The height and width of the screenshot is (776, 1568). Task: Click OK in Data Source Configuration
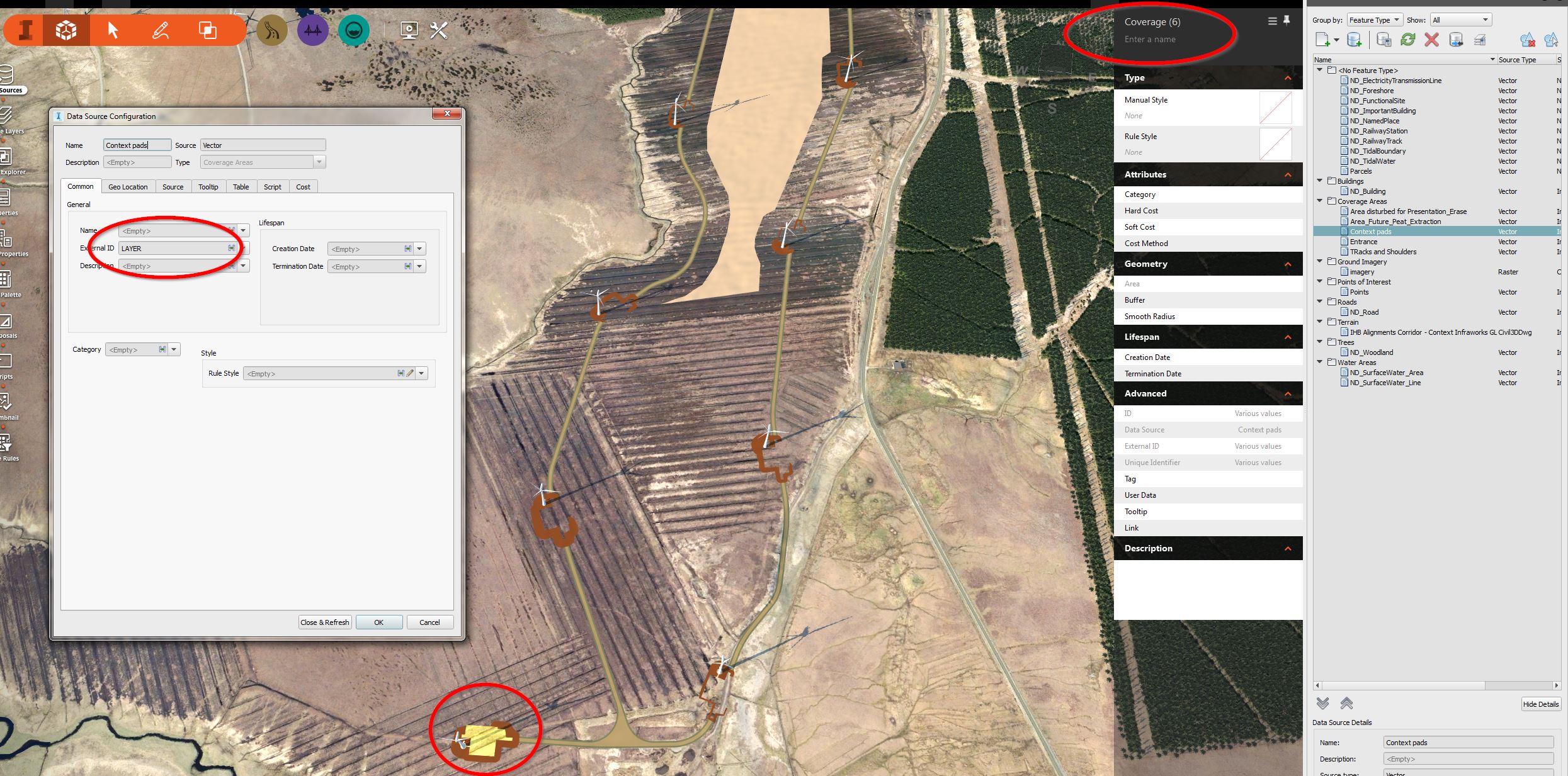[x=379, y=622]
